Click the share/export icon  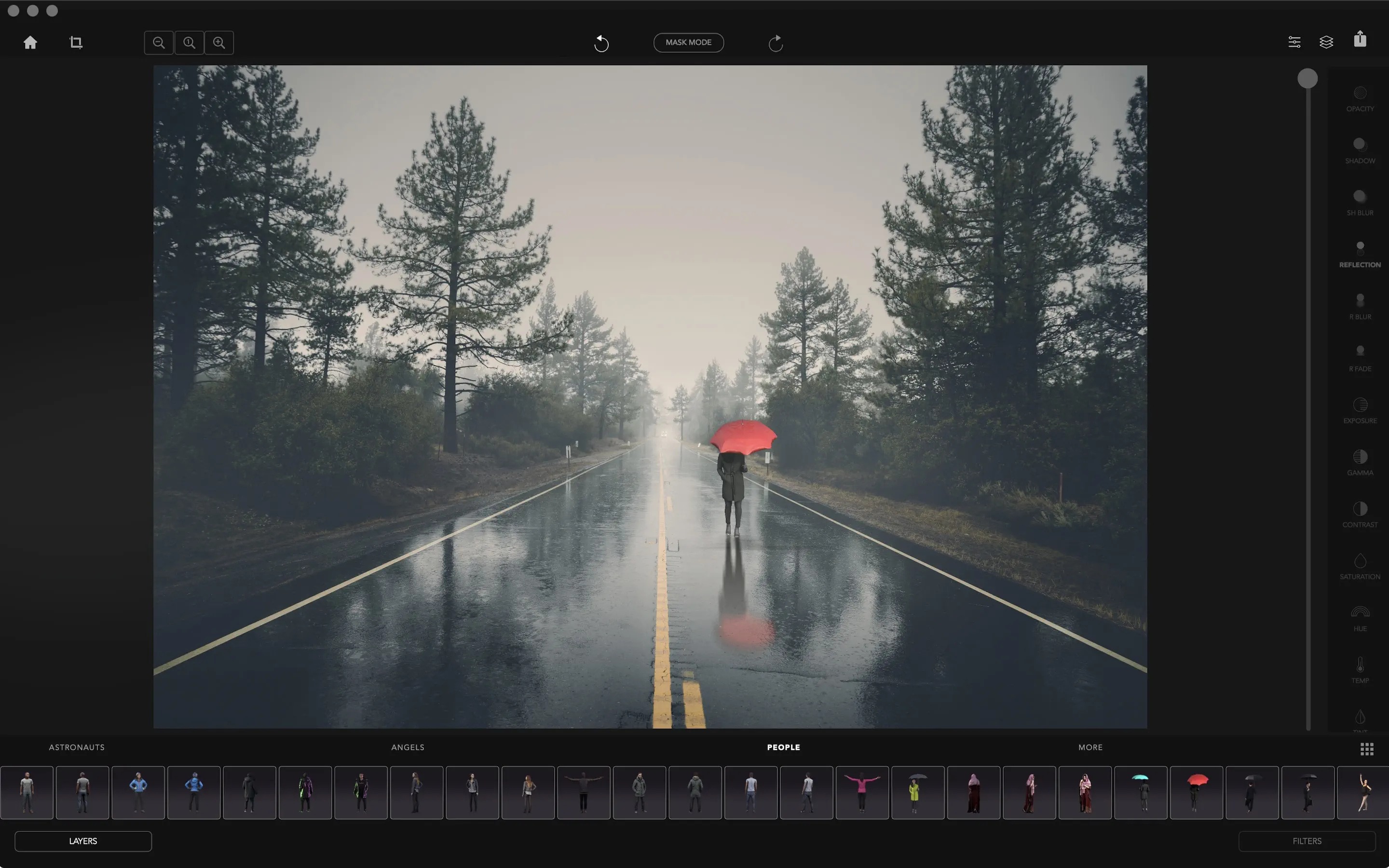1360,40
